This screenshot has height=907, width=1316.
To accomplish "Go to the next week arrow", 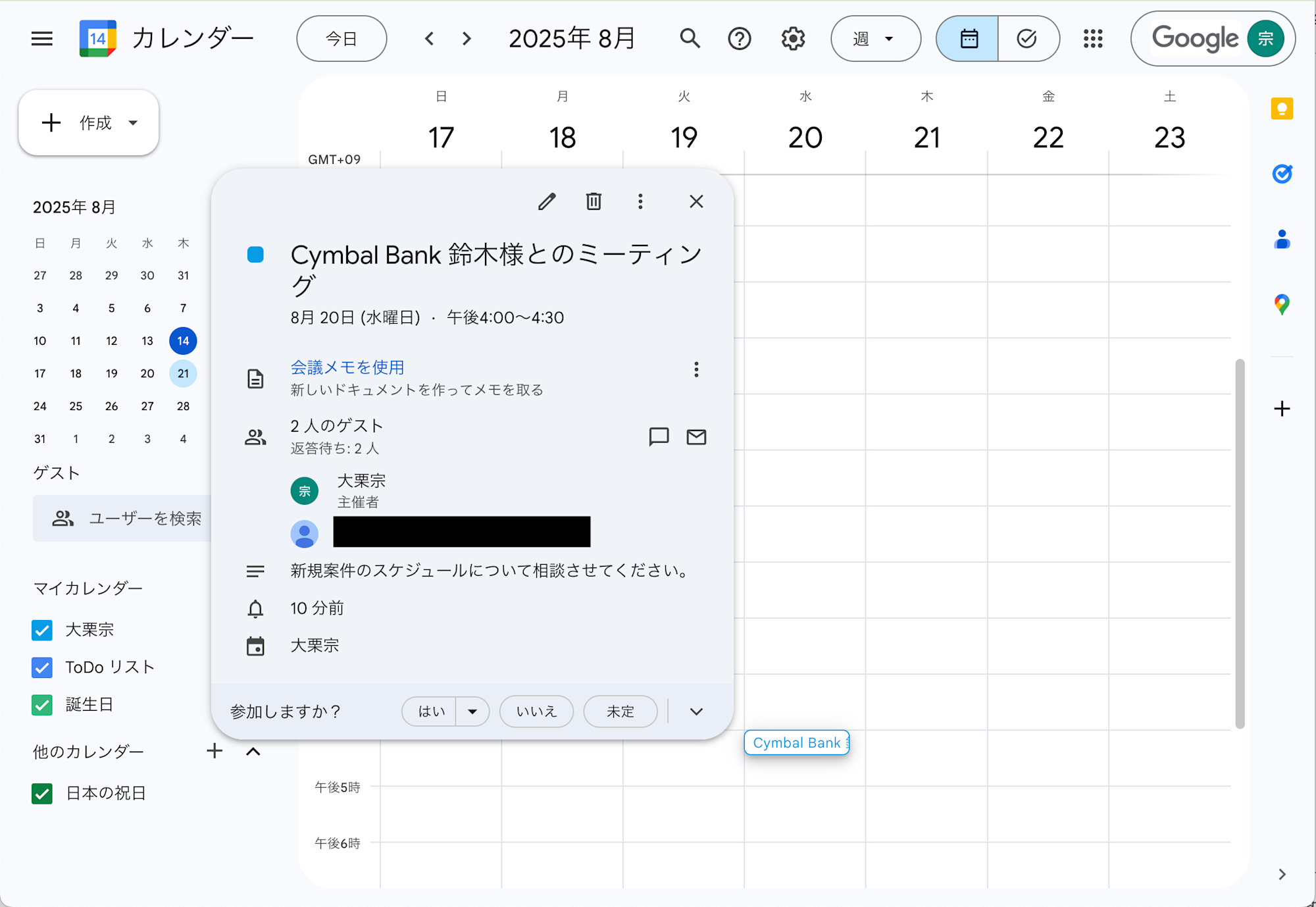I will point(467,39).
